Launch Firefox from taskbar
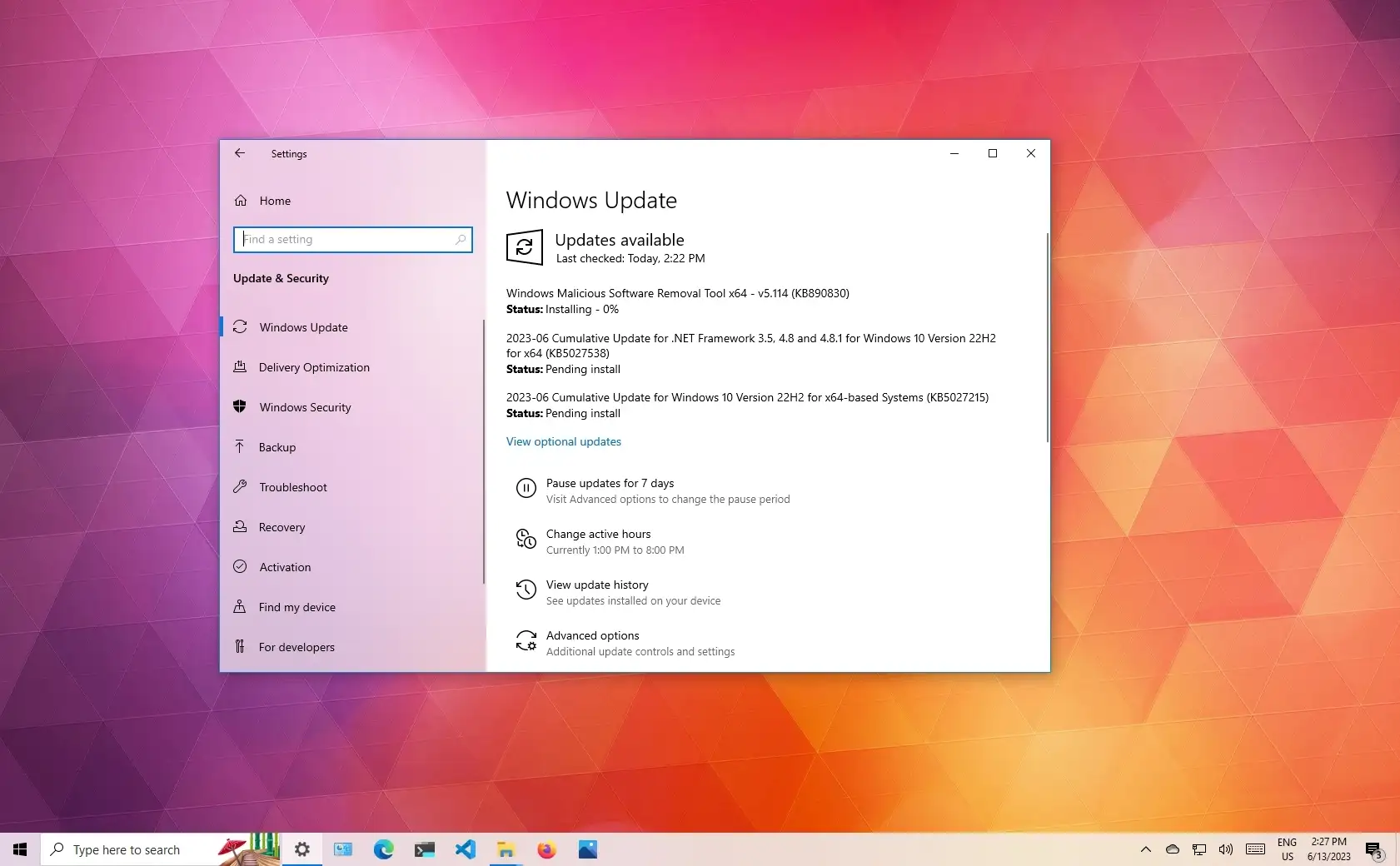The image size is (1400, 866). (546, 849)
